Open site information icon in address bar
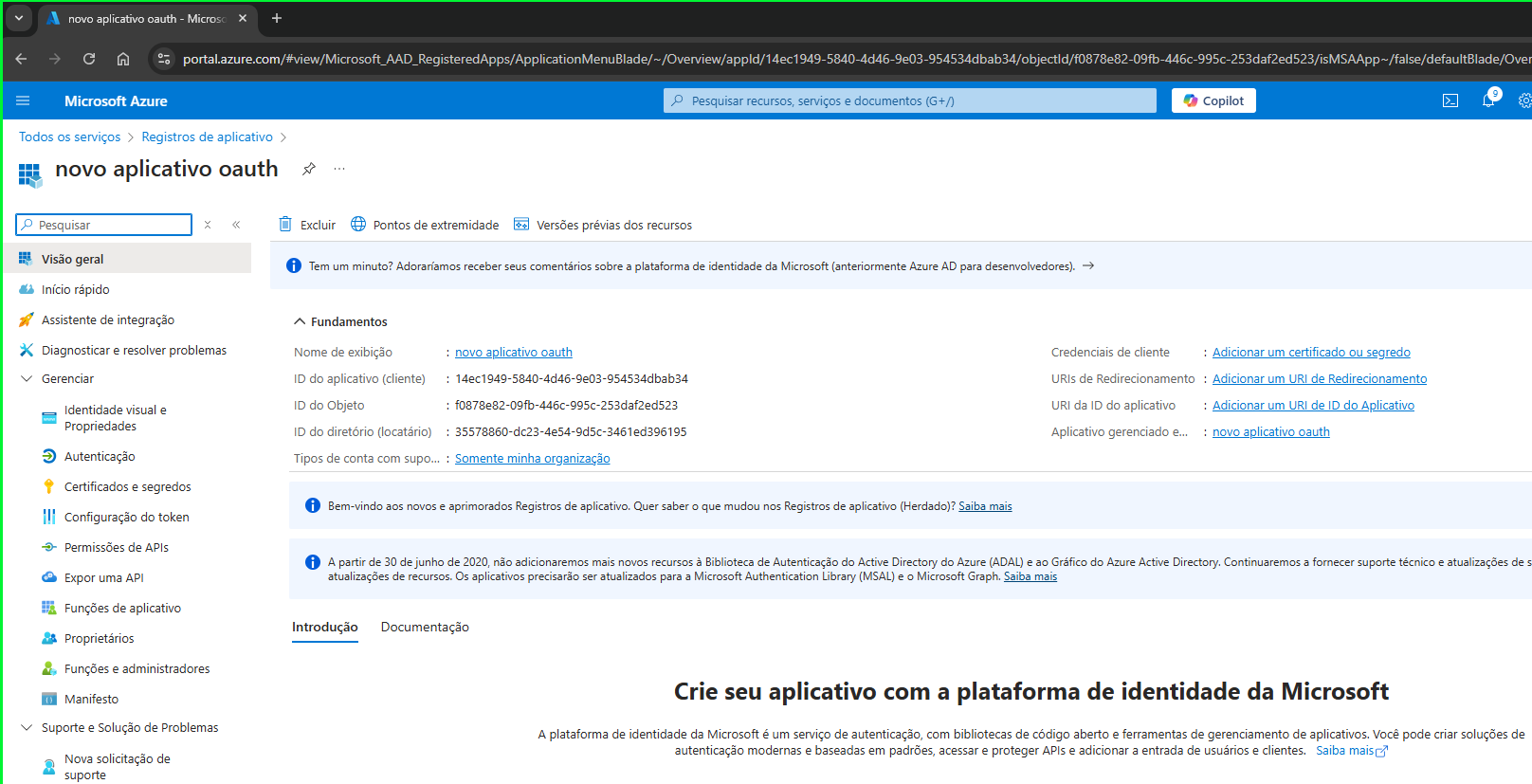1532x784 pixels. [164, 59]
